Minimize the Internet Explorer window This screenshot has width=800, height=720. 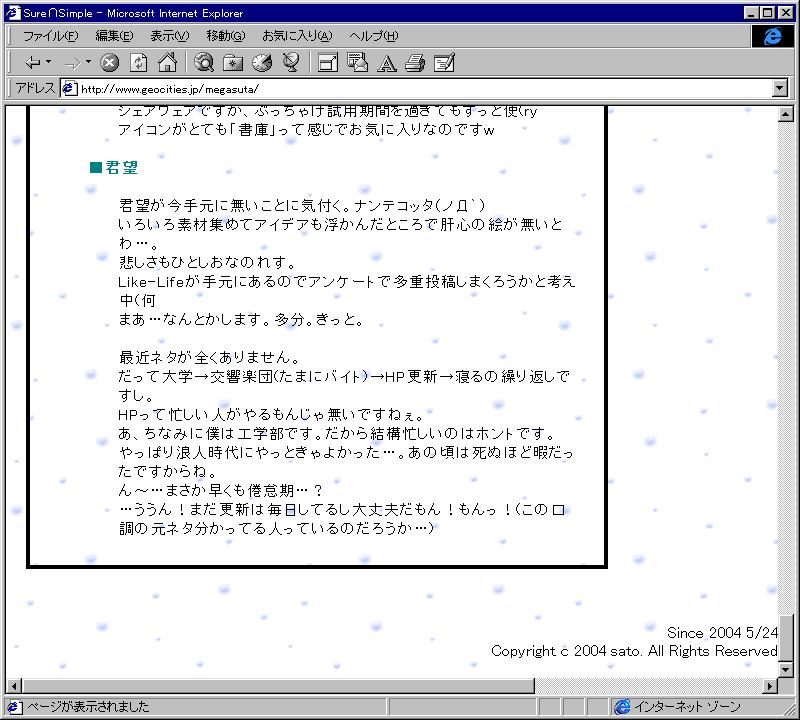tap(751, 13)
